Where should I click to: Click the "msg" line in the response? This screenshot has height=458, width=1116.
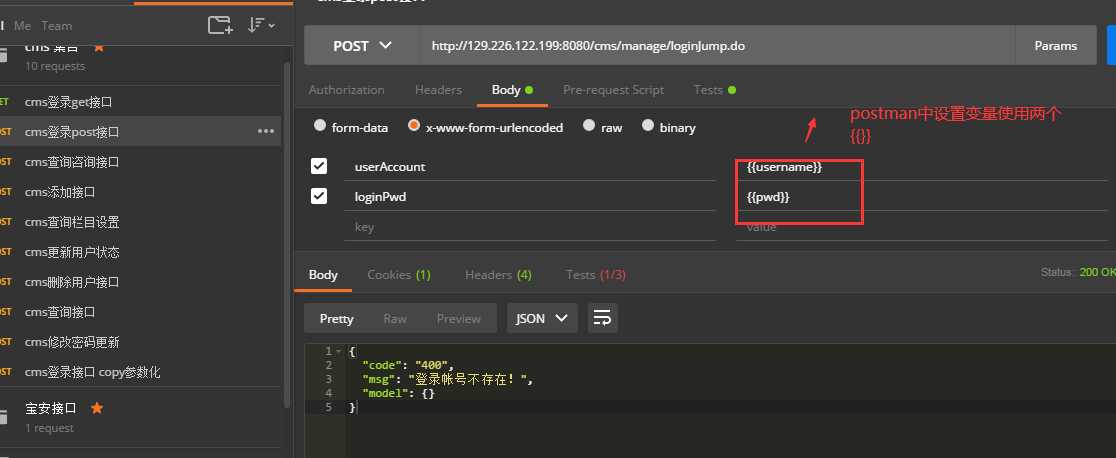448,380
